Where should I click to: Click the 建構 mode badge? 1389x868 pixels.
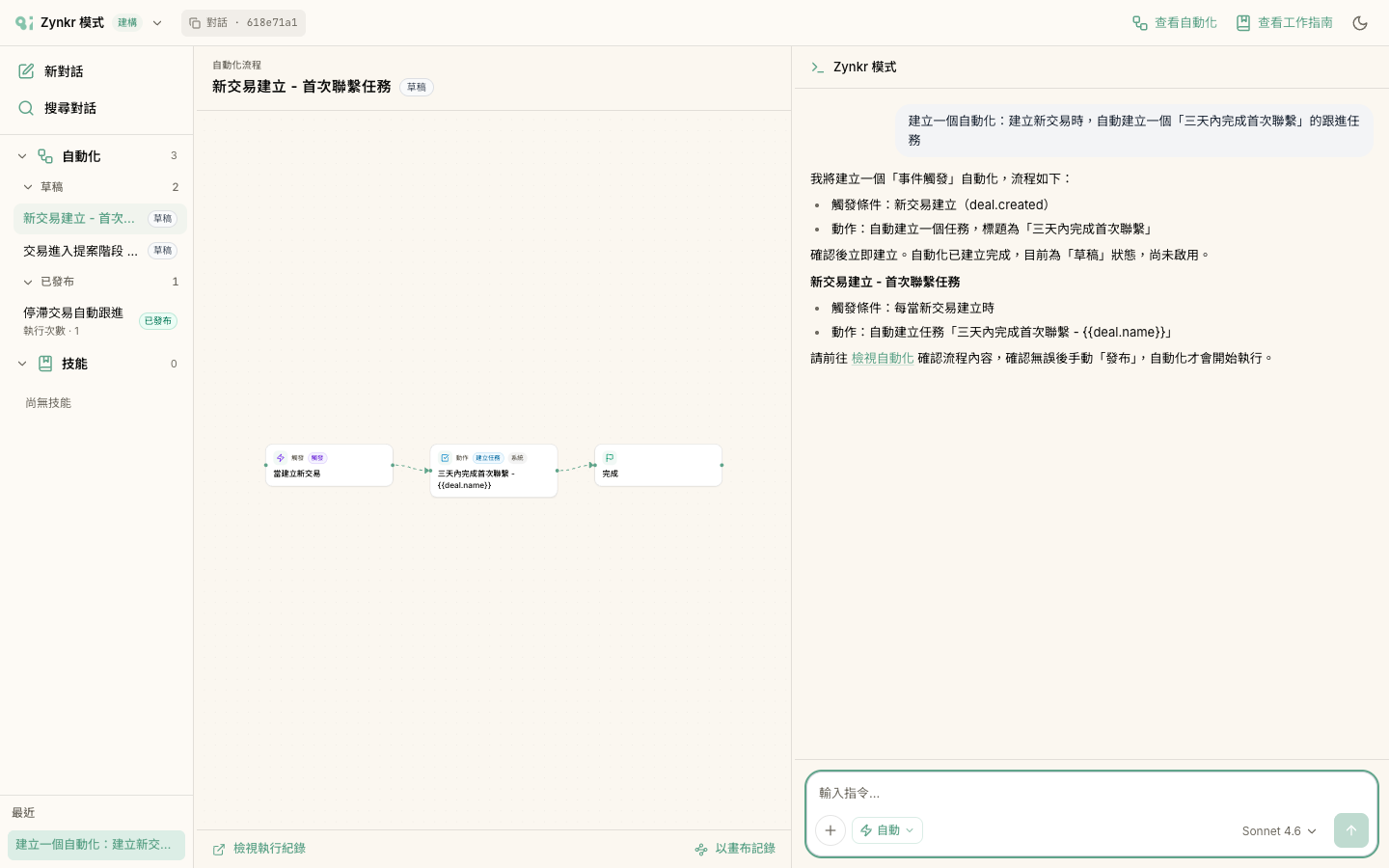coord(127,23)
